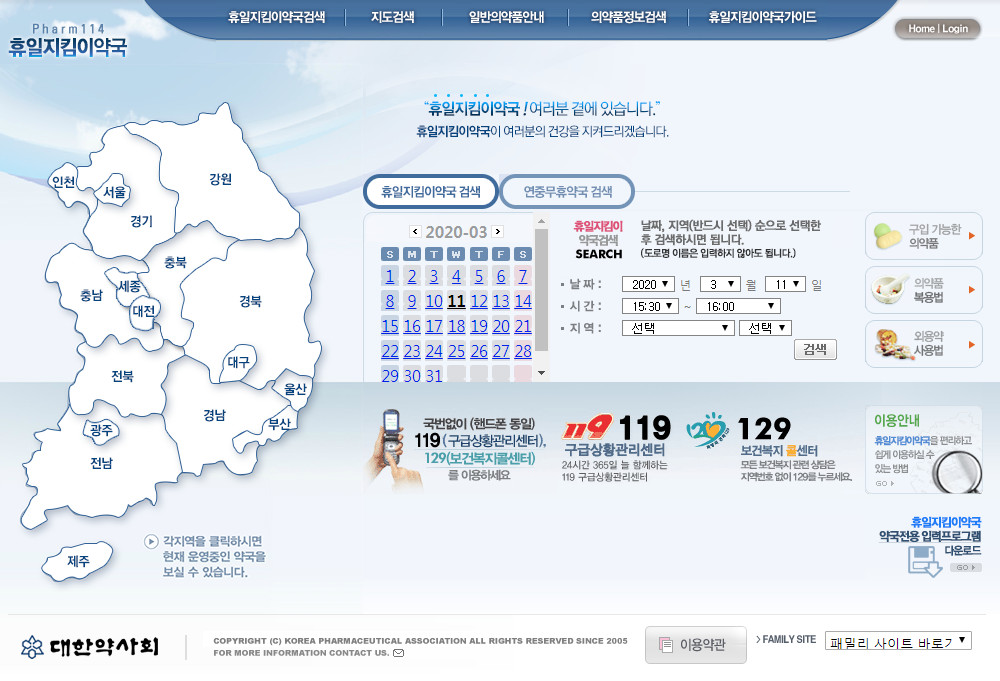Click the 검색 search button
This screenshot has width=1000, height=681.
tap(815, 349)
